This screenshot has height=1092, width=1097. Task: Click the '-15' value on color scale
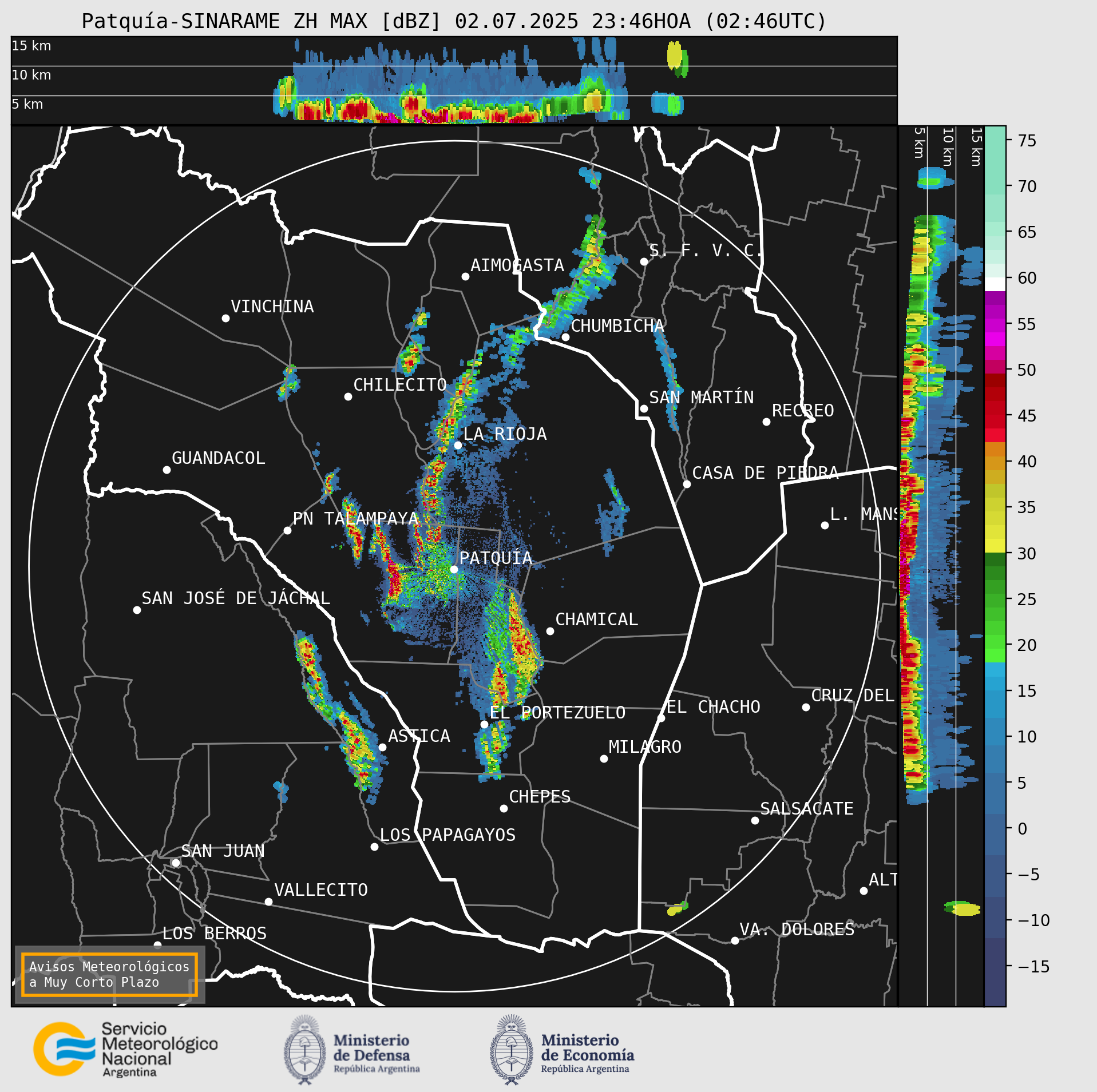(x=1033, y=967)
